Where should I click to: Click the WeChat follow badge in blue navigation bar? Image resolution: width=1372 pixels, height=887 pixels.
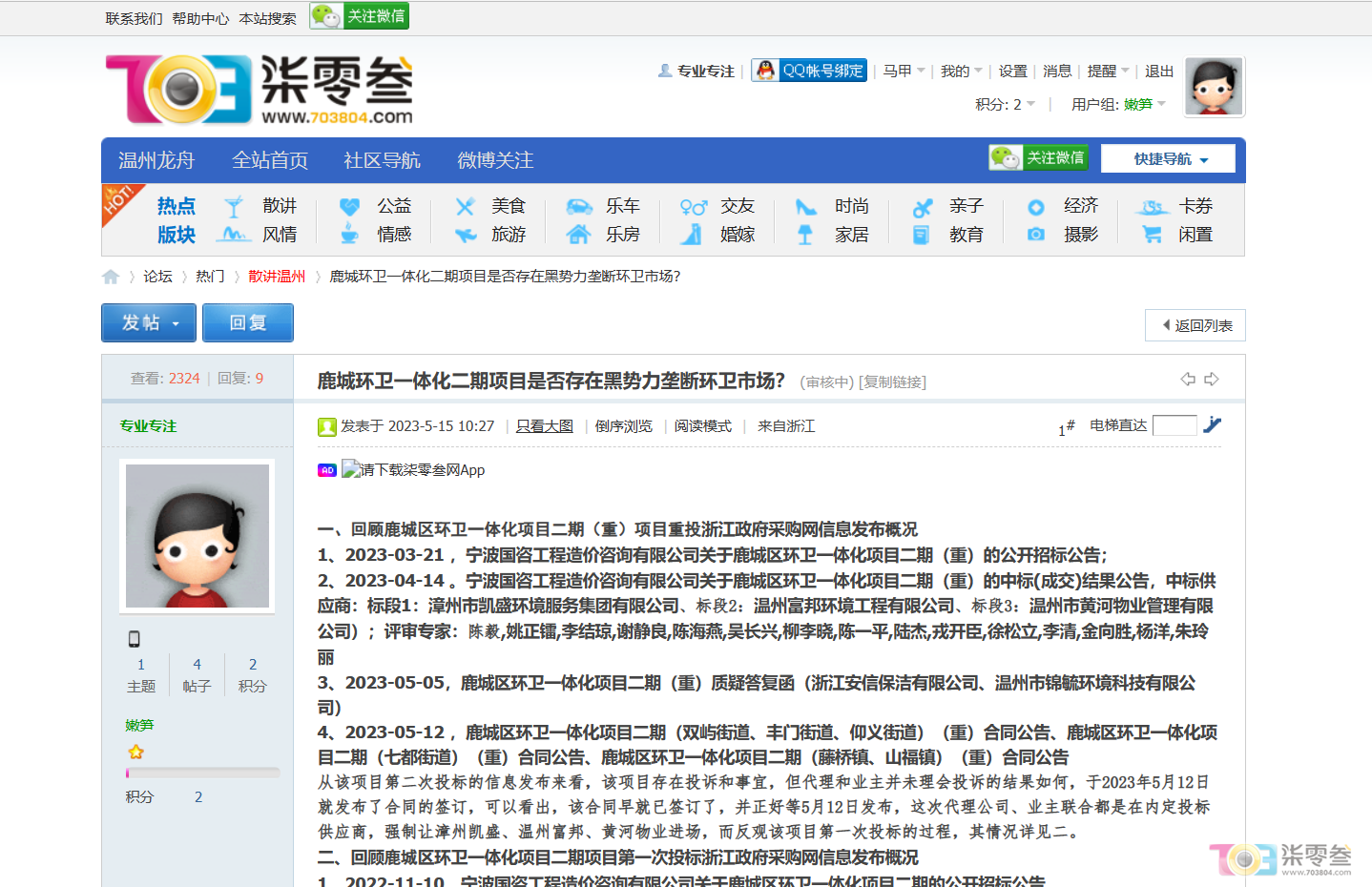(x=1039, y=157)
